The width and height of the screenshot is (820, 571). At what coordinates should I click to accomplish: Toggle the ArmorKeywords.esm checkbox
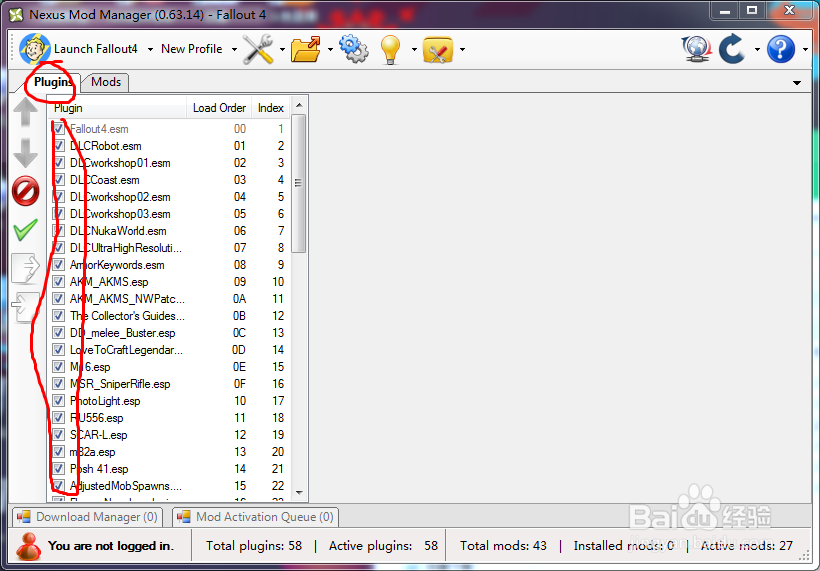click(x=59, y=265)
